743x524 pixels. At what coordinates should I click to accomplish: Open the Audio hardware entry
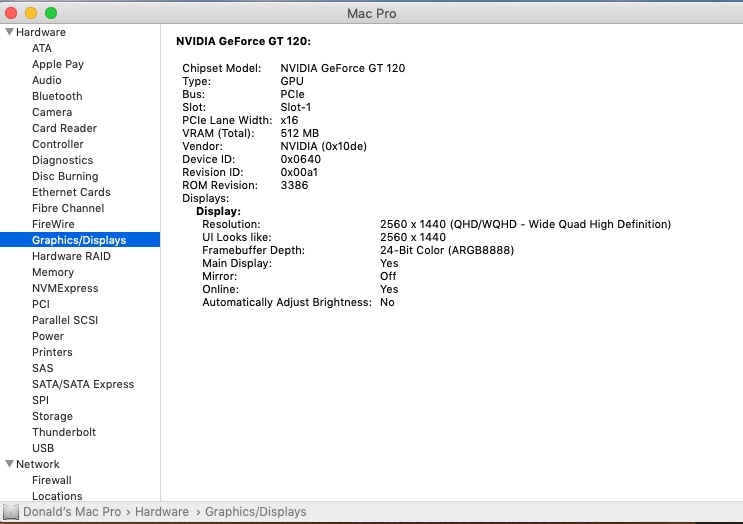click(x=46, y=80)
